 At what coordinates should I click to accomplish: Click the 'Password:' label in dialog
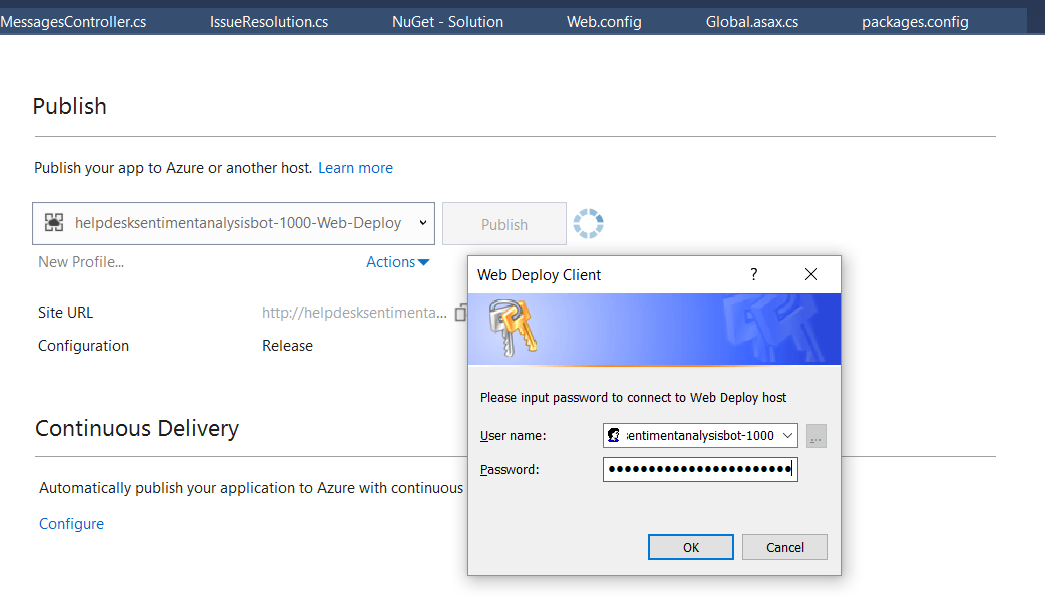click(x=509, y=470)
